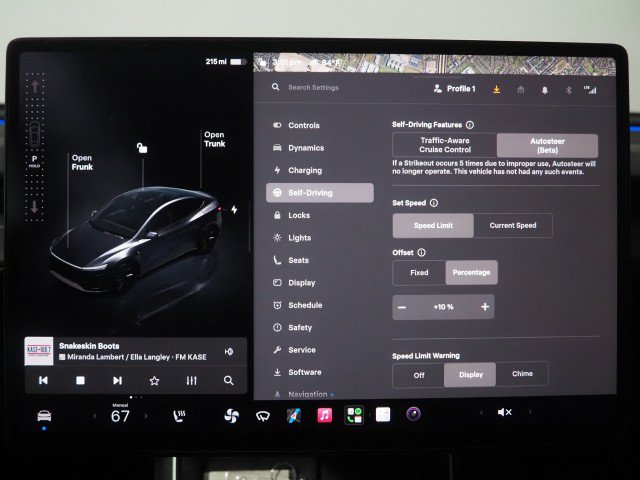Raise volume with right chevron
640x480 pixels.
click(530, 412)
